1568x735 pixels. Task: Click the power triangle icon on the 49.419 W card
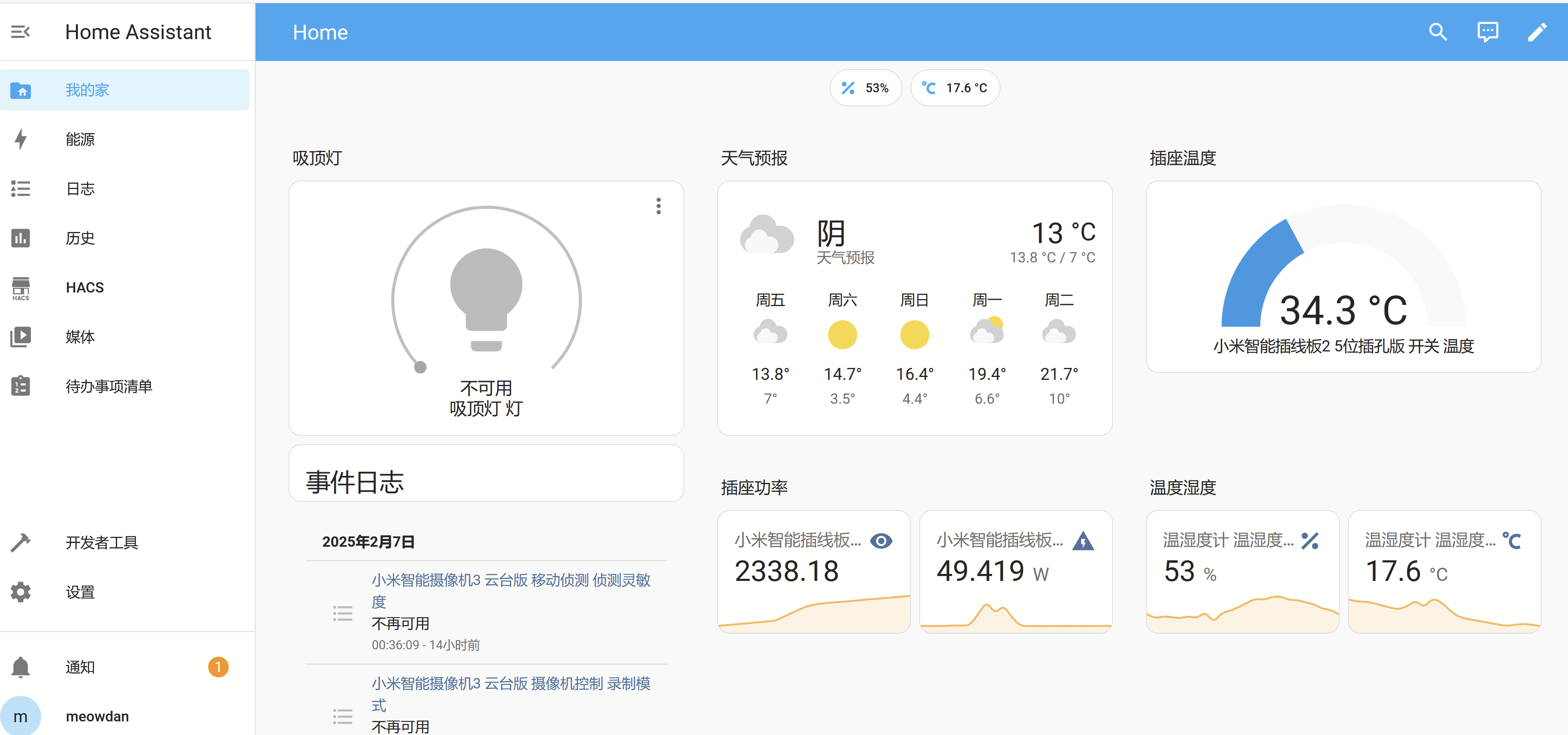[1083, 540]
